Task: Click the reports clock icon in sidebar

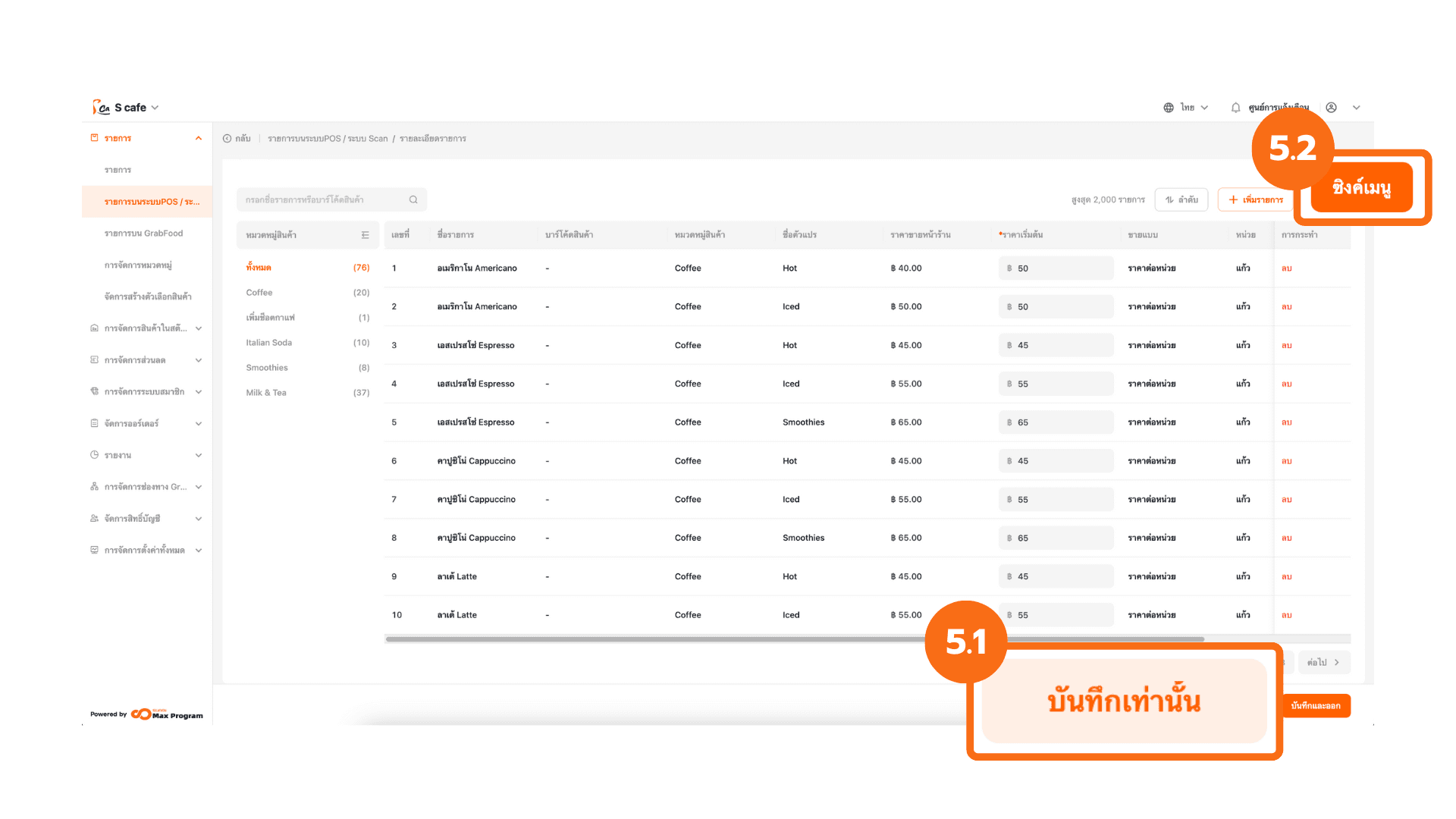Action: pos(95,455)
